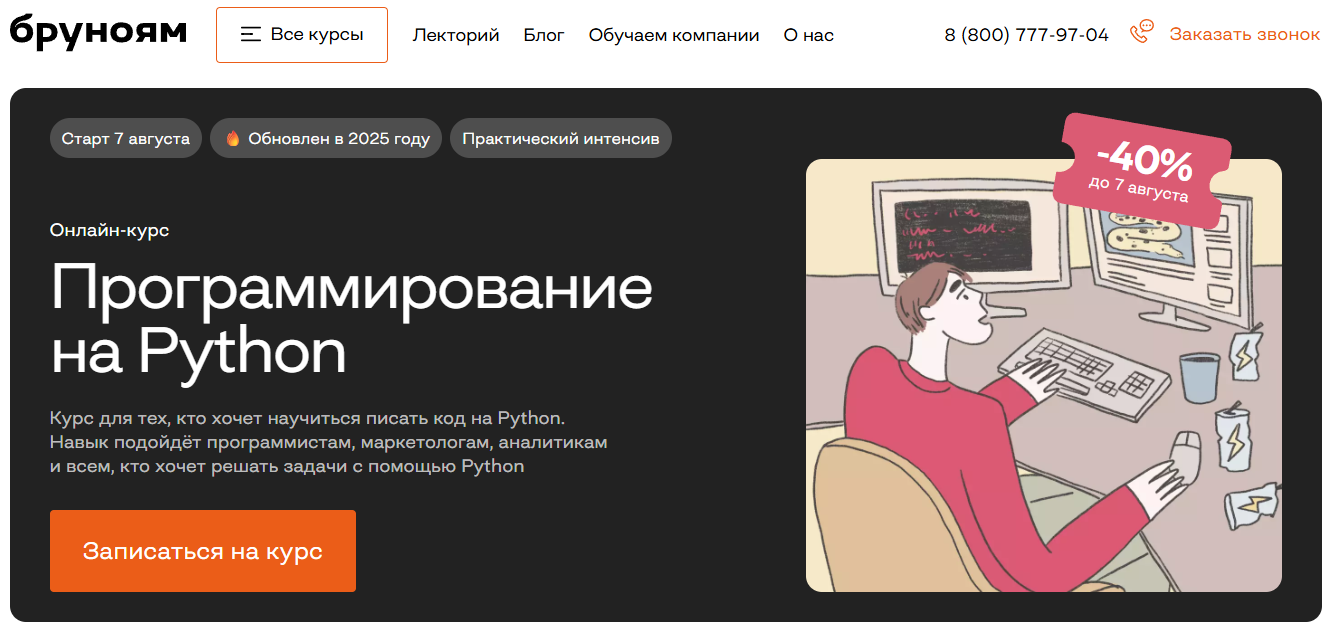Click the Записаться на курс button
The width and height of the screenshot is (1338, 630).
point(203,551)
